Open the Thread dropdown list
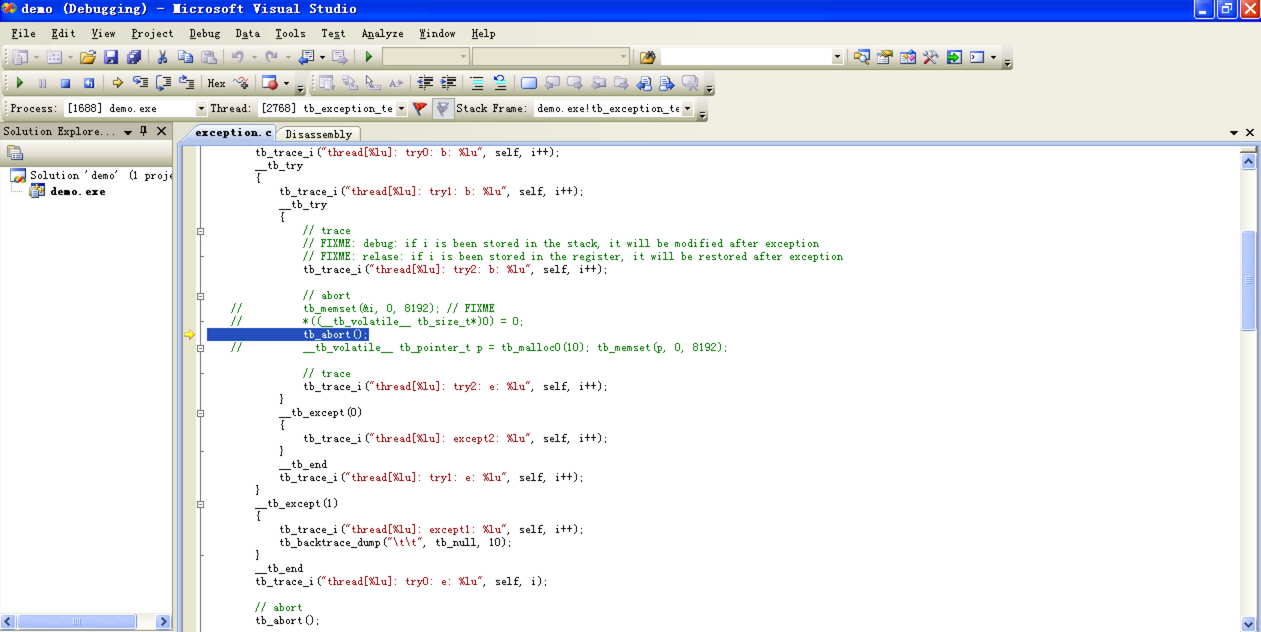Screen dimensions: 1261x632 coord(402,108)
